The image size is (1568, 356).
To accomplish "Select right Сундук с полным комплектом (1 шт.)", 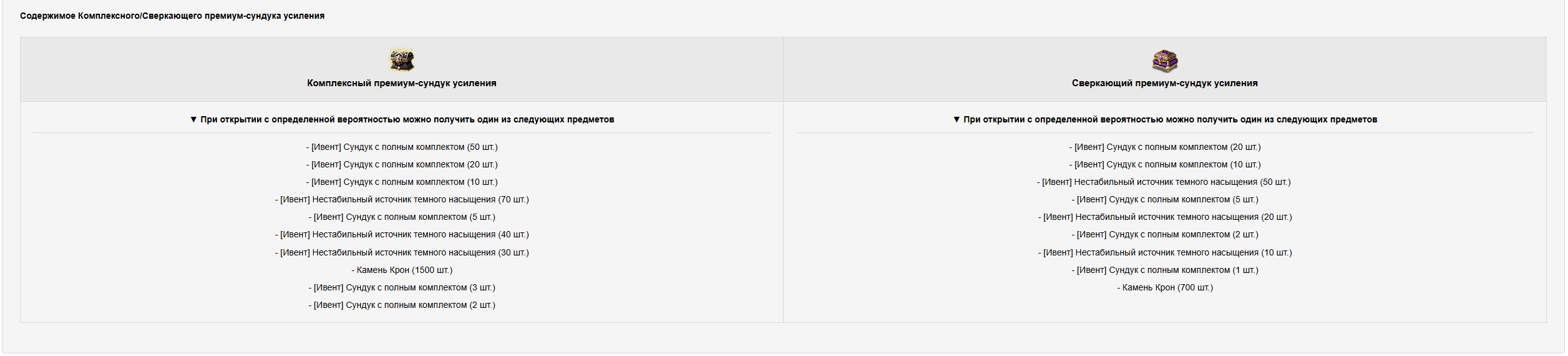I will [x=1165, y=270].
